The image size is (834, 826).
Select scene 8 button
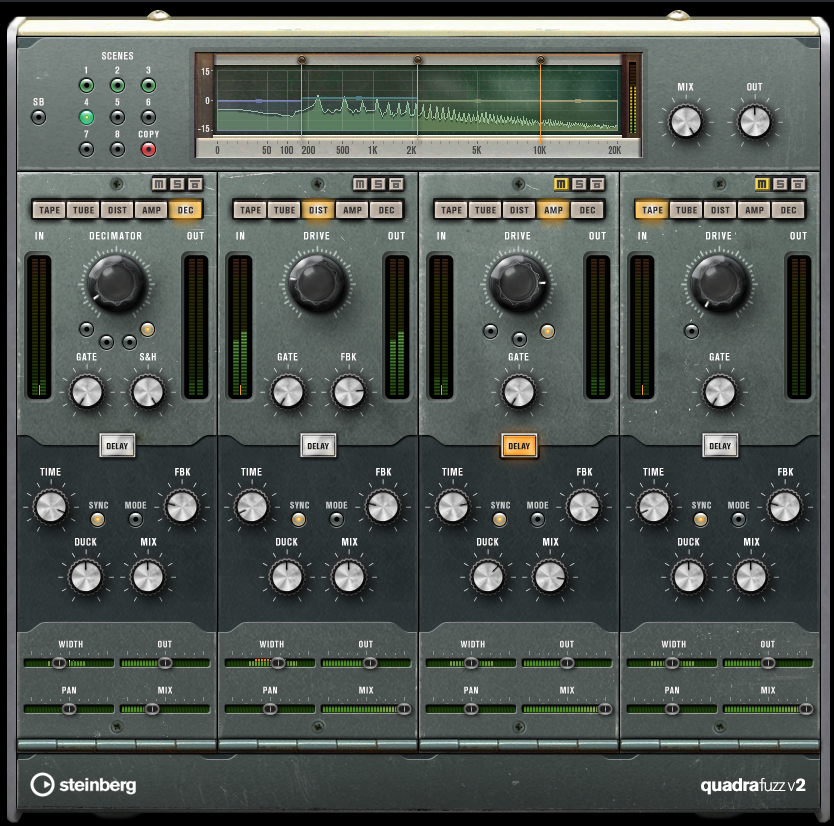click(x=118, y=149)
